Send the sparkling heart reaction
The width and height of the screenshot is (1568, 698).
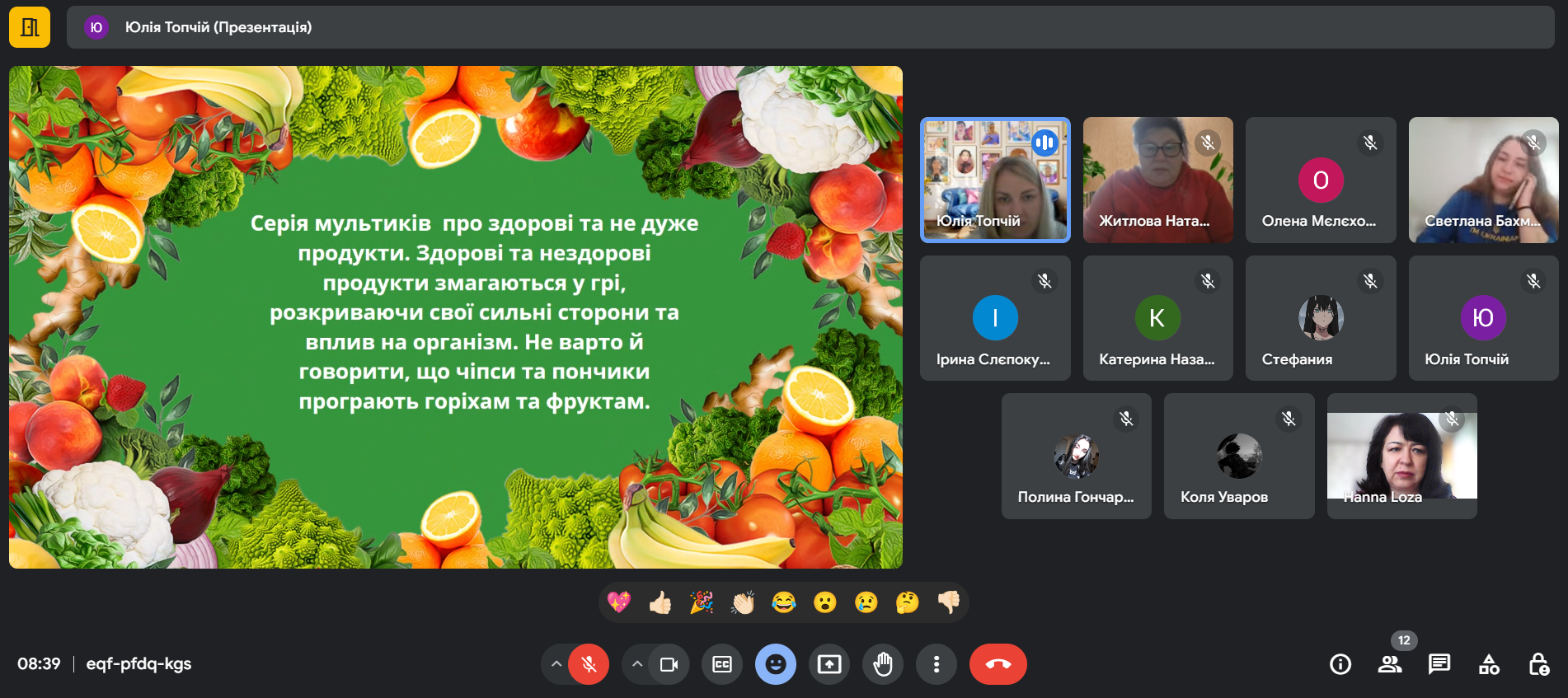618,603
